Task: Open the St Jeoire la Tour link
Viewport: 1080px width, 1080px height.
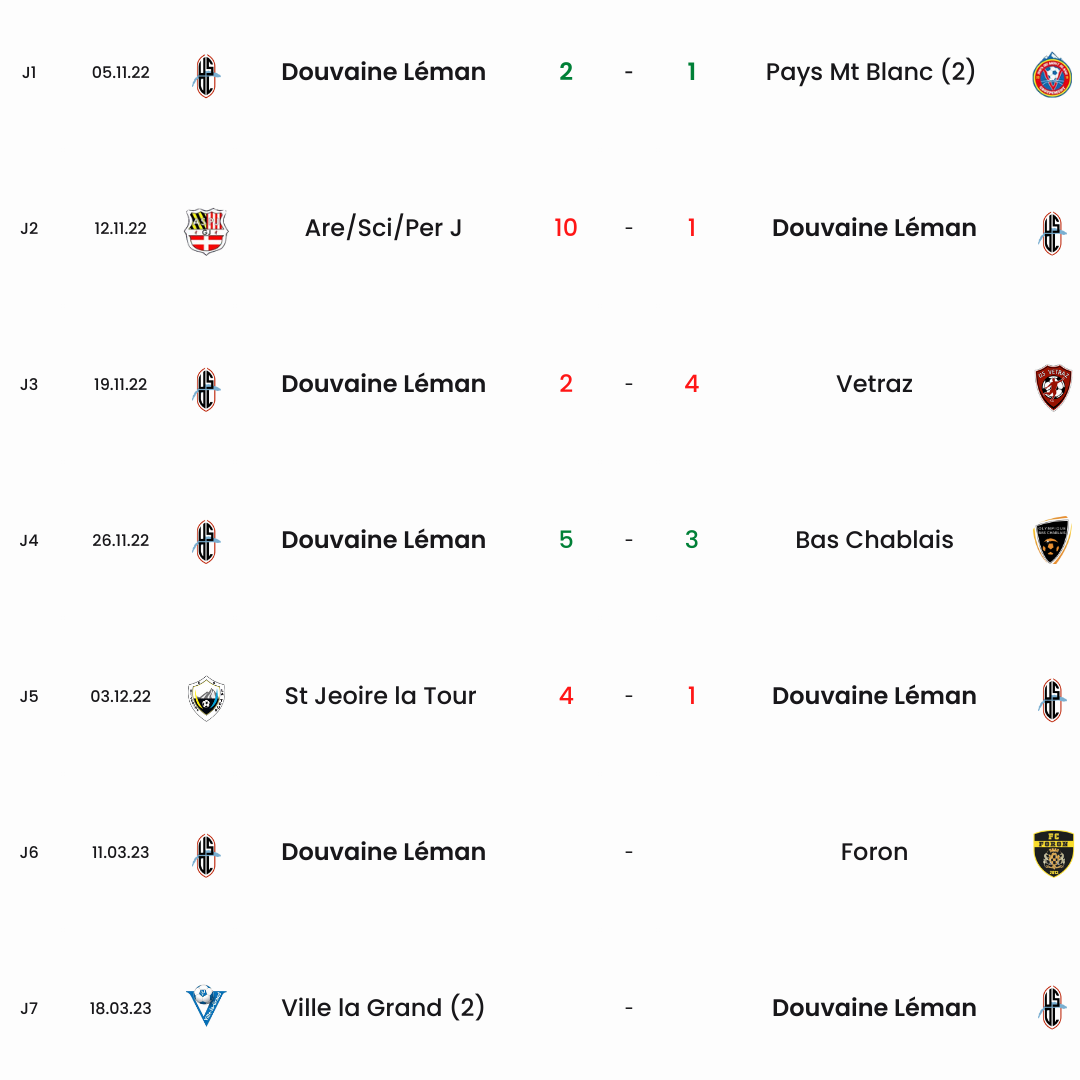Action: pyautogui.click(x=380, y=696)
